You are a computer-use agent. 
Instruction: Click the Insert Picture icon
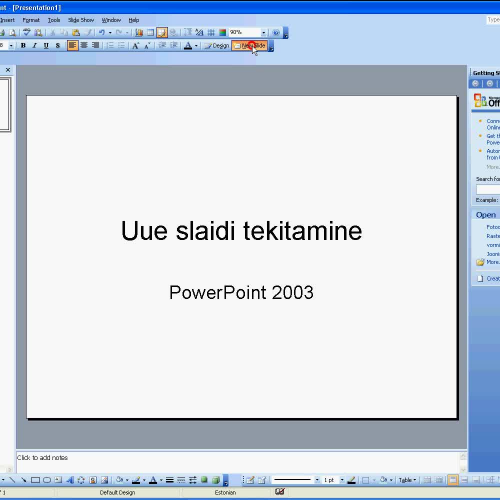(x=105, y=480)
